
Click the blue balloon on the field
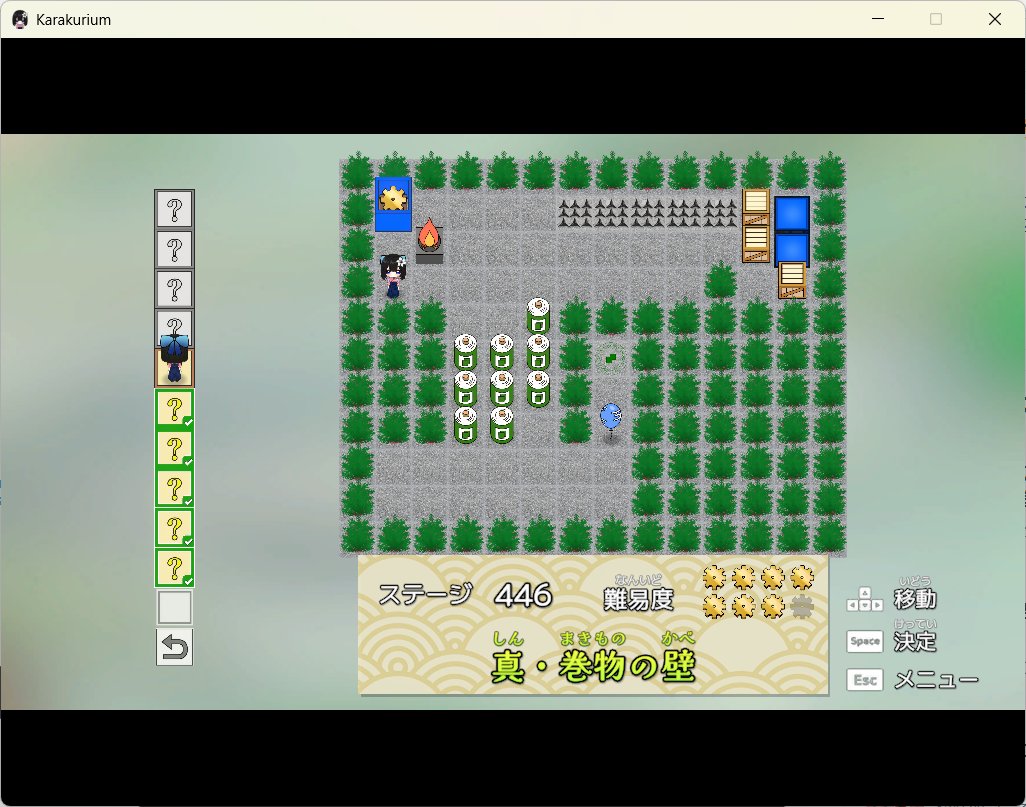pyautogui.click(x=610, y=419)
